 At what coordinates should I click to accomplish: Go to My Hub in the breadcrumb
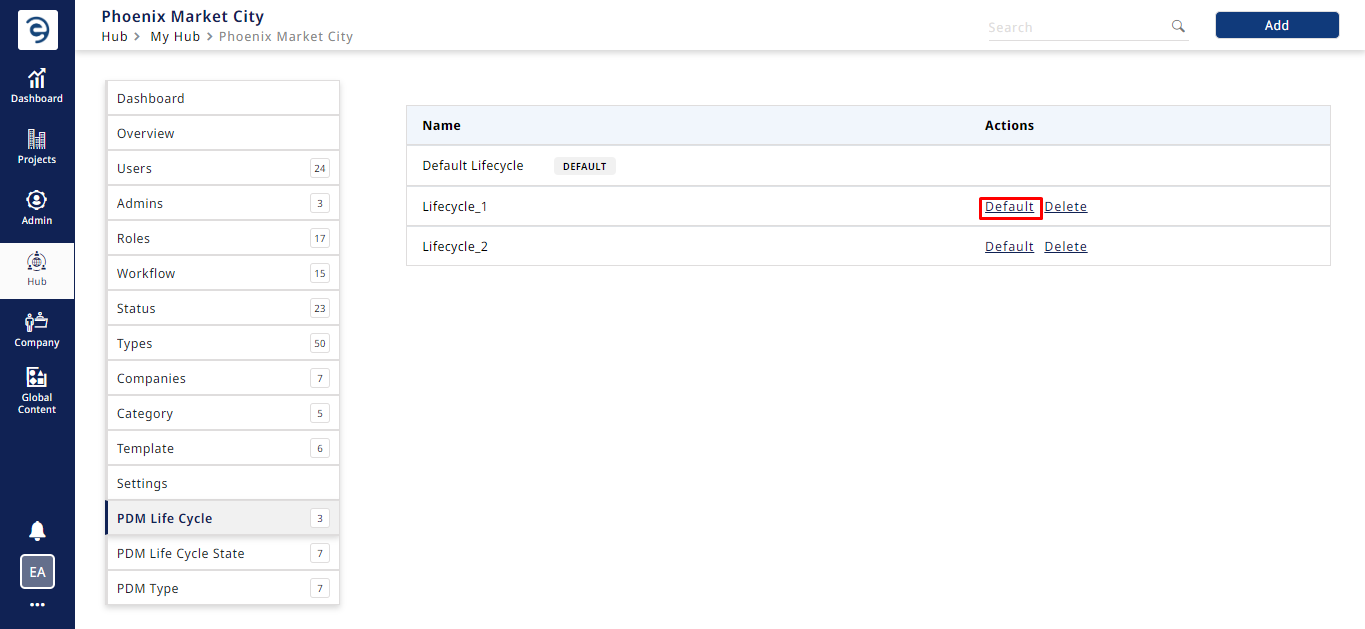point(175,36)
